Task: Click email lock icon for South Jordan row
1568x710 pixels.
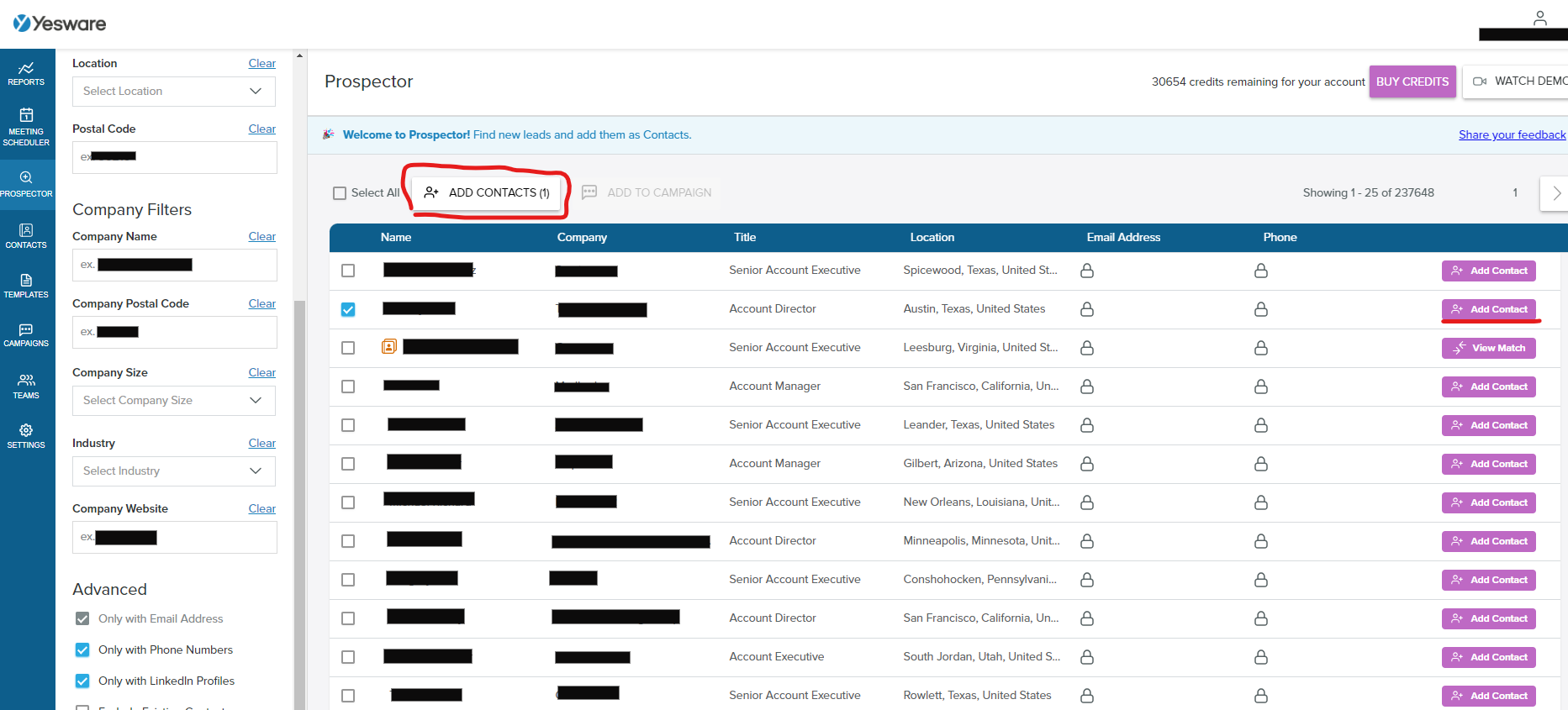Action: [1086, 657]
